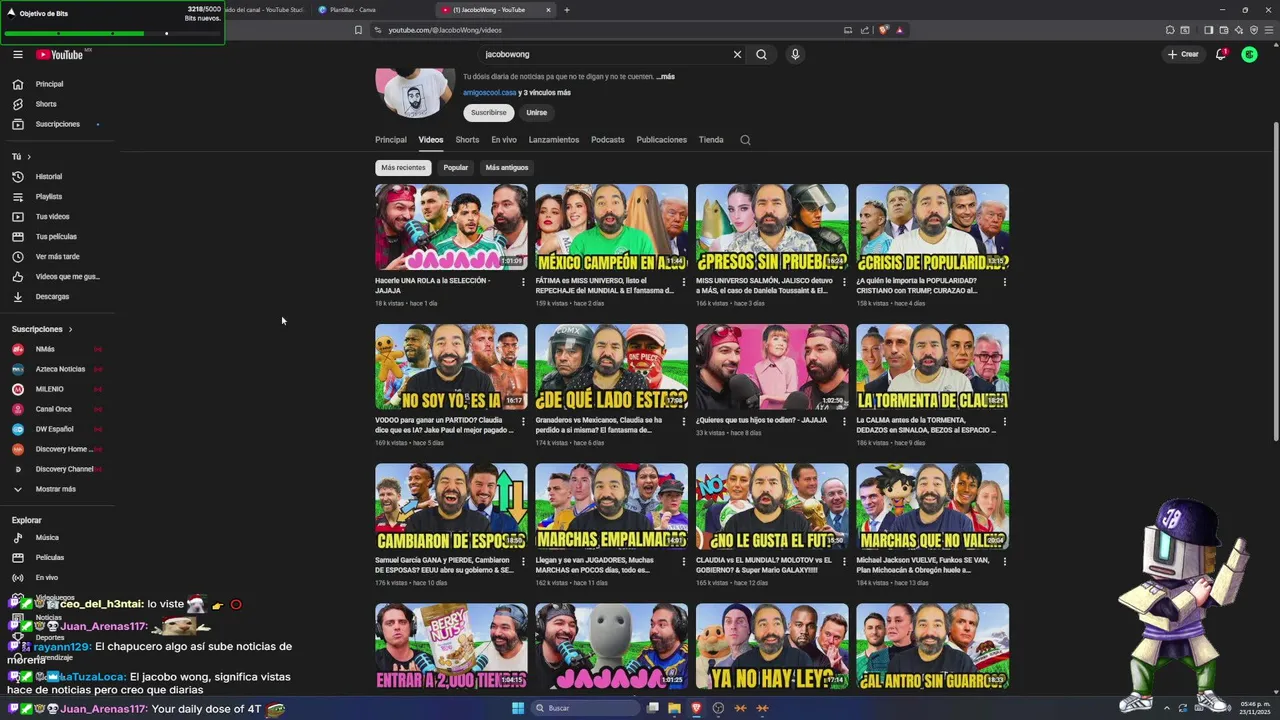Open Shorts in the sidebar

click(60, 104)
